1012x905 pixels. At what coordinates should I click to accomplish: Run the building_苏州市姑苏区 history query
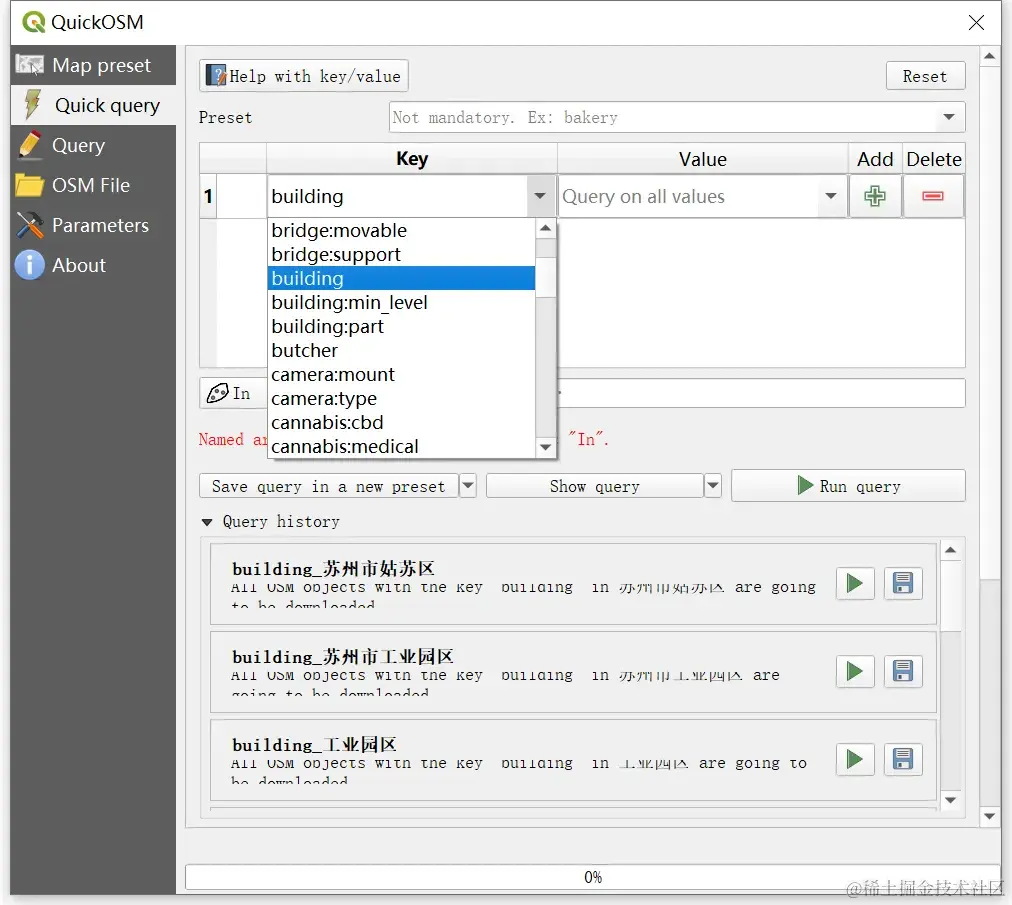click(x=855, y=584)
